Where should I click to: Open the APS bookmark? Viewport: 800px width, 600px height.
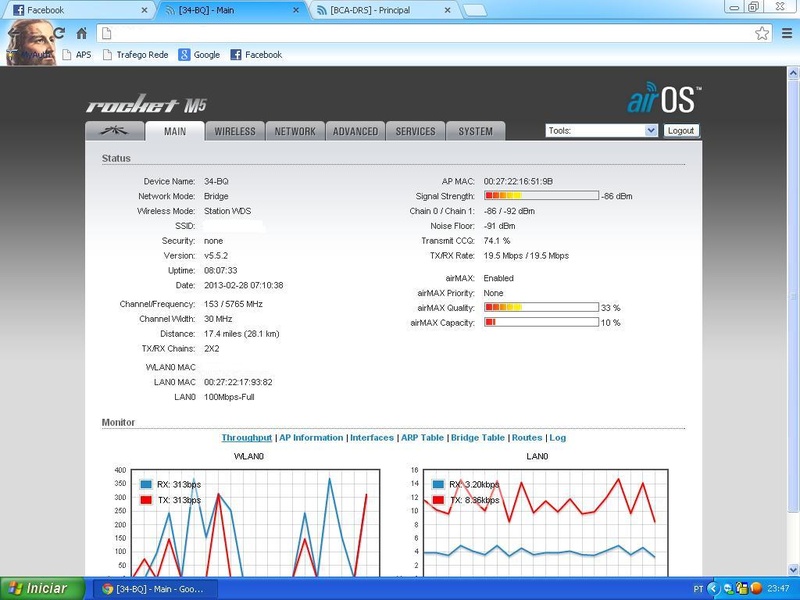tap(77, 55)
